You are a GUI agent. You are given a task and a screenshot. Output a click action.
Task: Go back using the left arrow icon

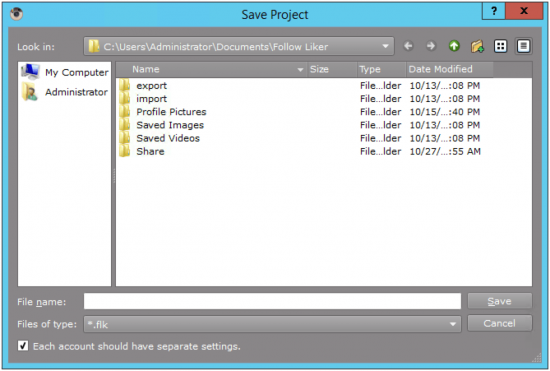coord(408,46)
